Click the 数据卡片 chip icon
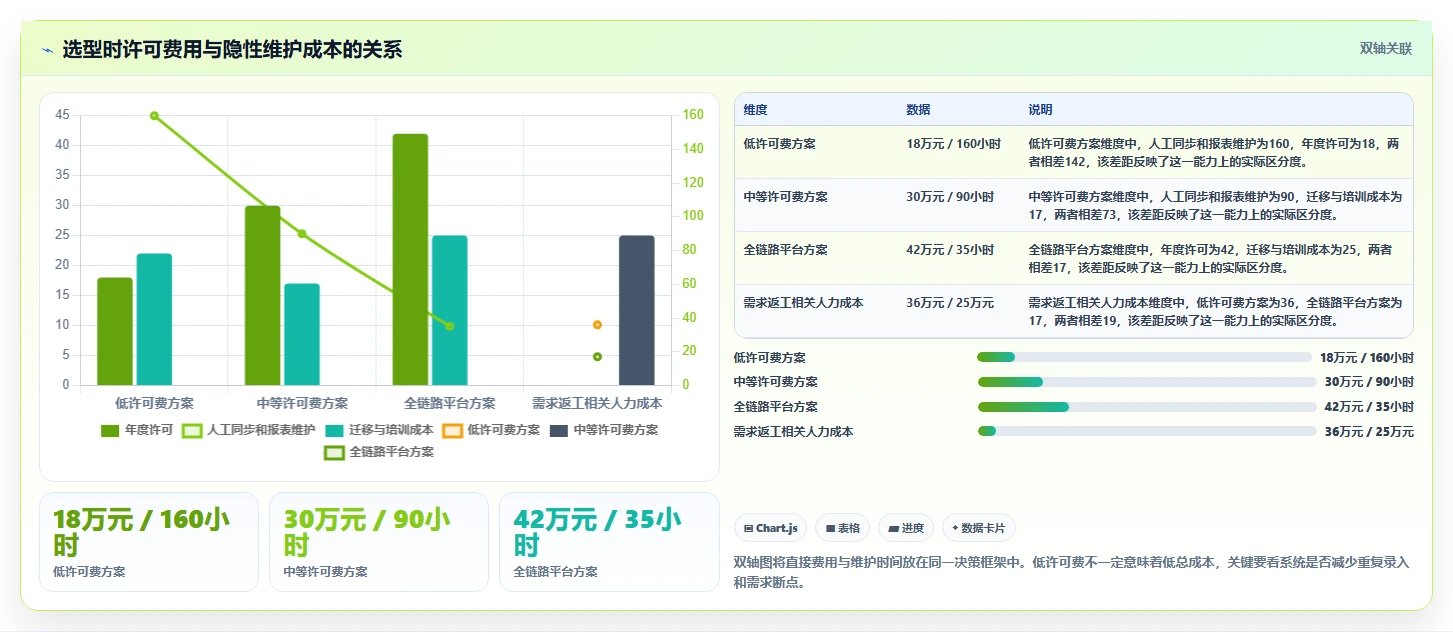Screen dimensions: 1453x632 [x=955, y=528]
